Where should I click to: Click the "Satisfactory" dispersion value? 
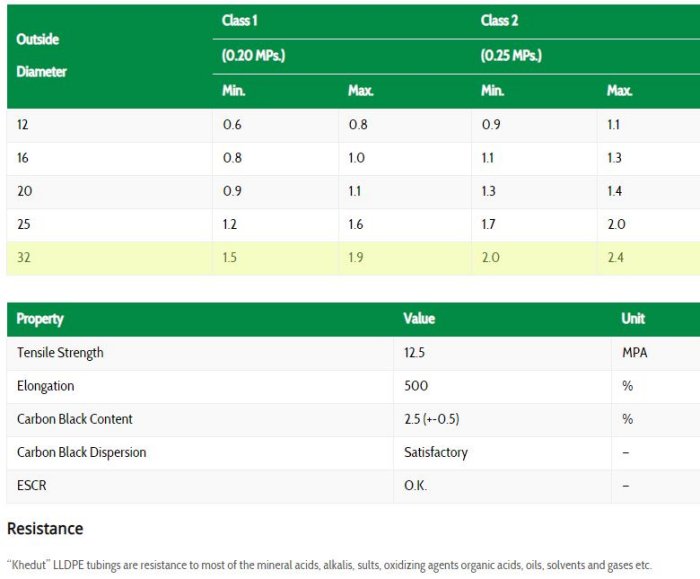click(x=436, y=452)
